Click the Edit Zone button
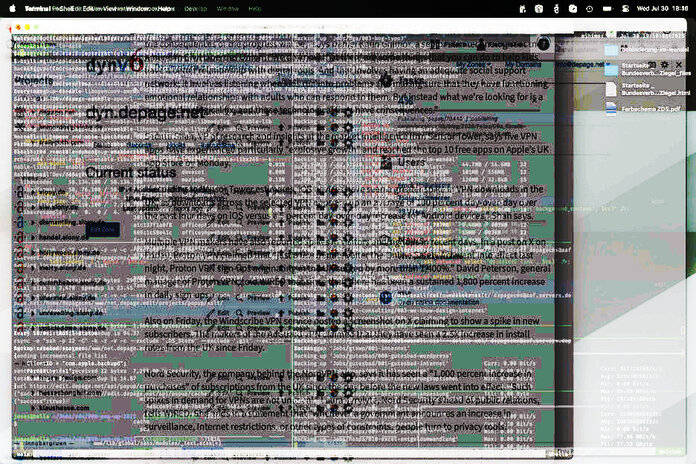696x464 pixels. [103, 230]
